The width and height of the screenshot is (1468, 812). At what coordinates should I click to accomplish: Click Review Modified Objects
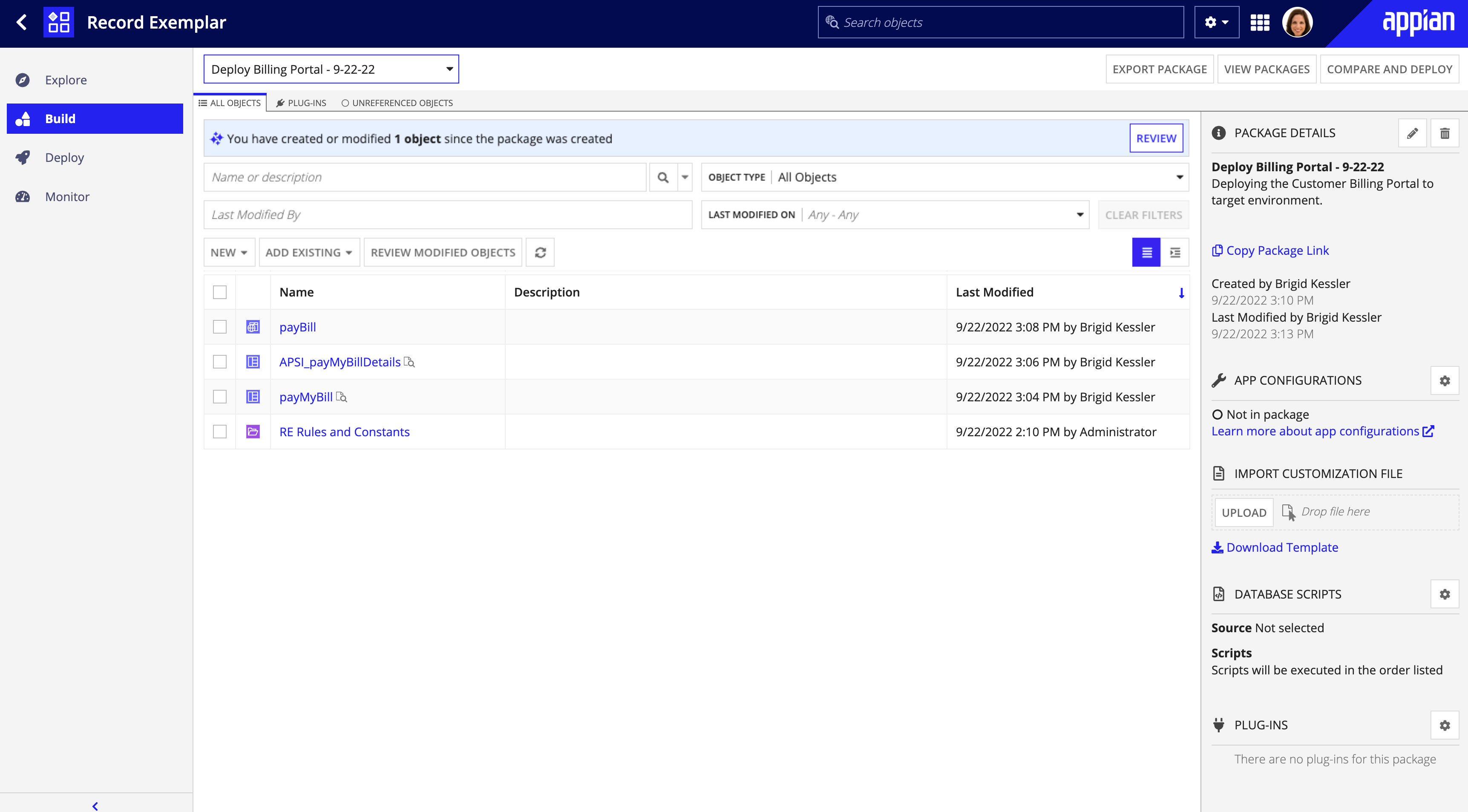pos(443,253)
